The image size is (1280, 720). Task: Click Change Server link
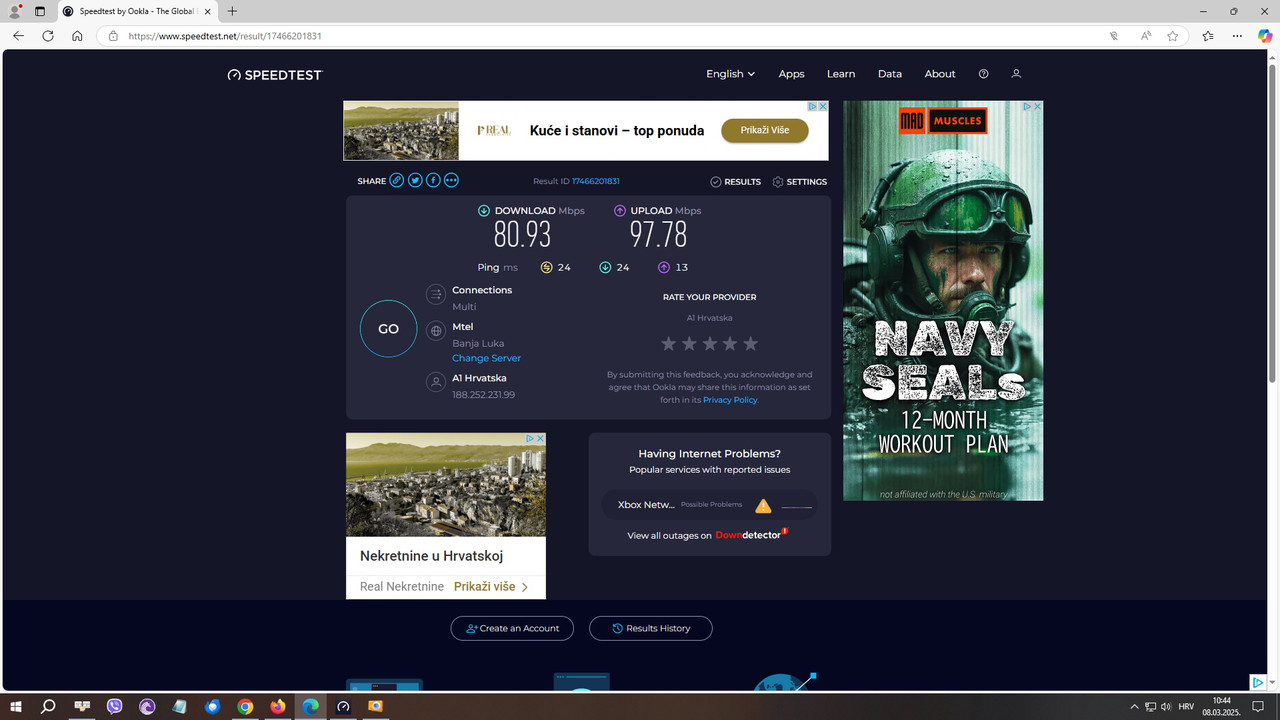click(486, 358)
